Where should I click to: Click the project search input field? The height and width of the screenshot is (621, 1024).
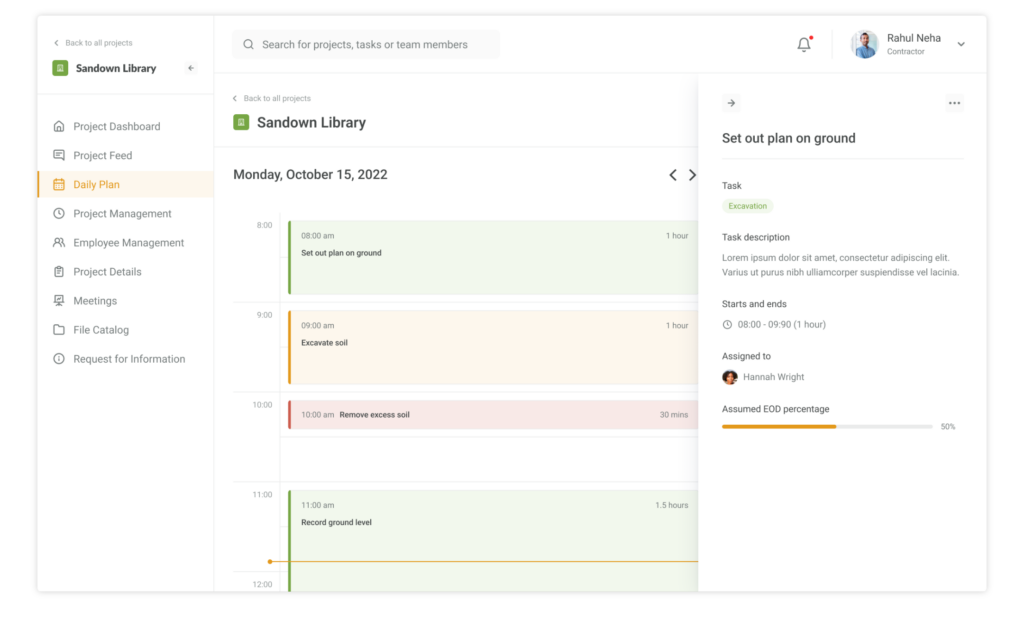click(366, 45)
